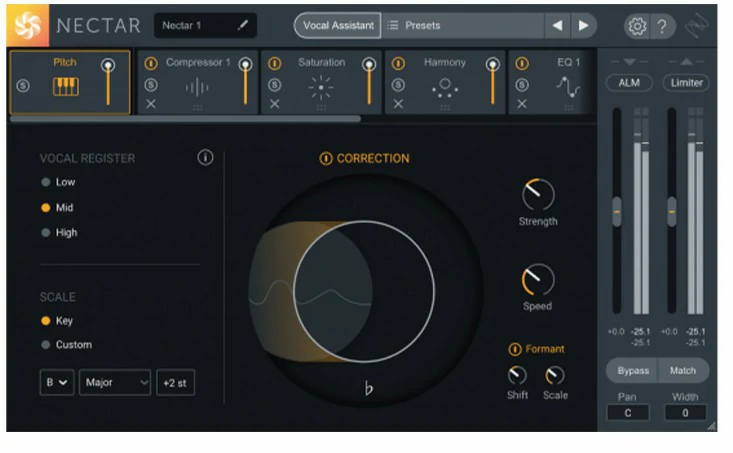Open the help question mark icon
The width and height of the screenshot is (733, 453).
(662, 26)
